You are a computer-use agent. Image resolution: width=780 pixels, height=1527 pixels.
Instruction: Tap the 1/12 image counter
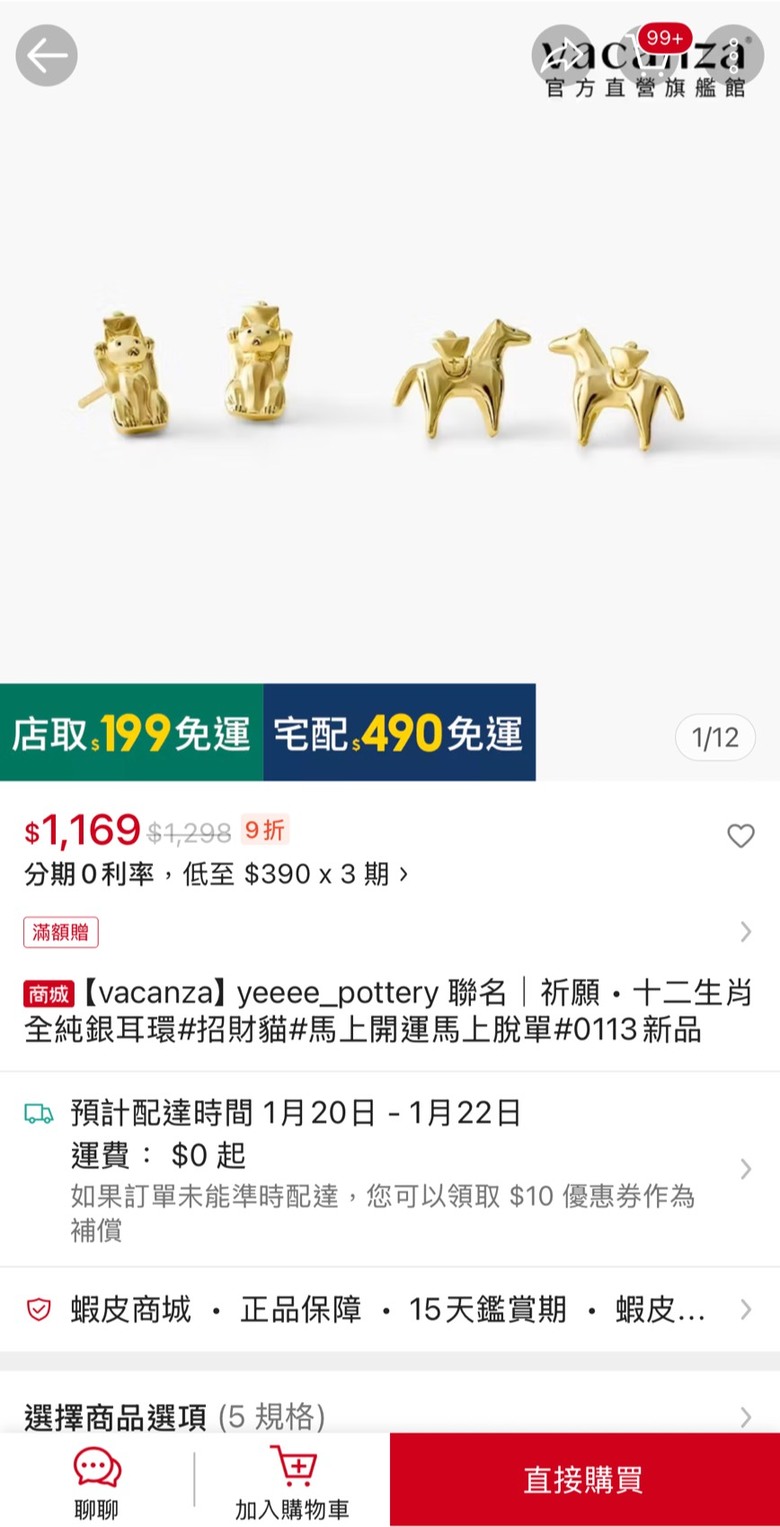point(715,738)
